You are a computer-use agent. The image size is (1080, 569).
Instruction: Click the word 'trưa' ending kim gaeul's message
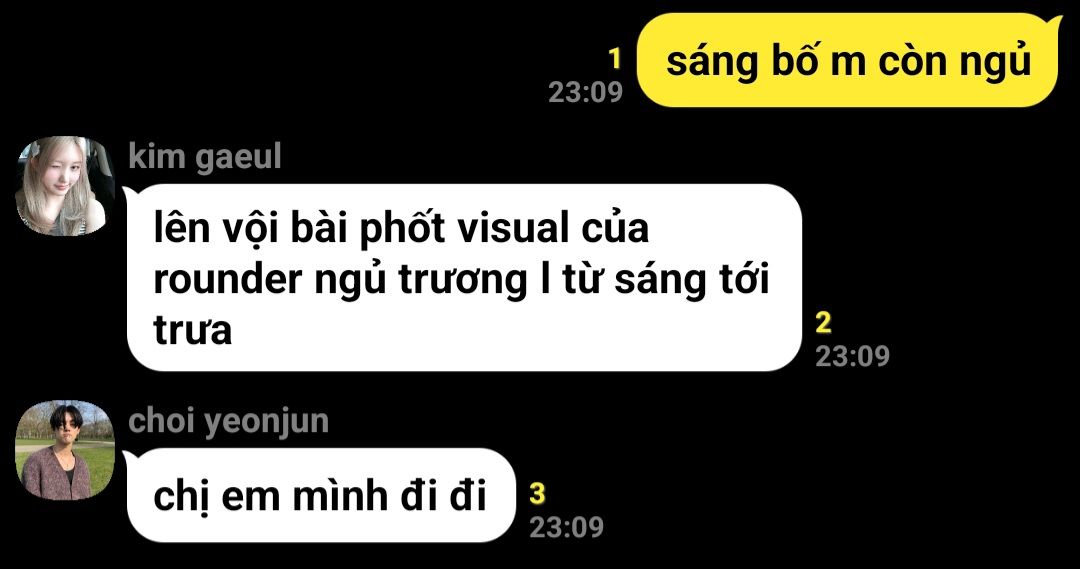pyautogui.click(x=192, y=330)
